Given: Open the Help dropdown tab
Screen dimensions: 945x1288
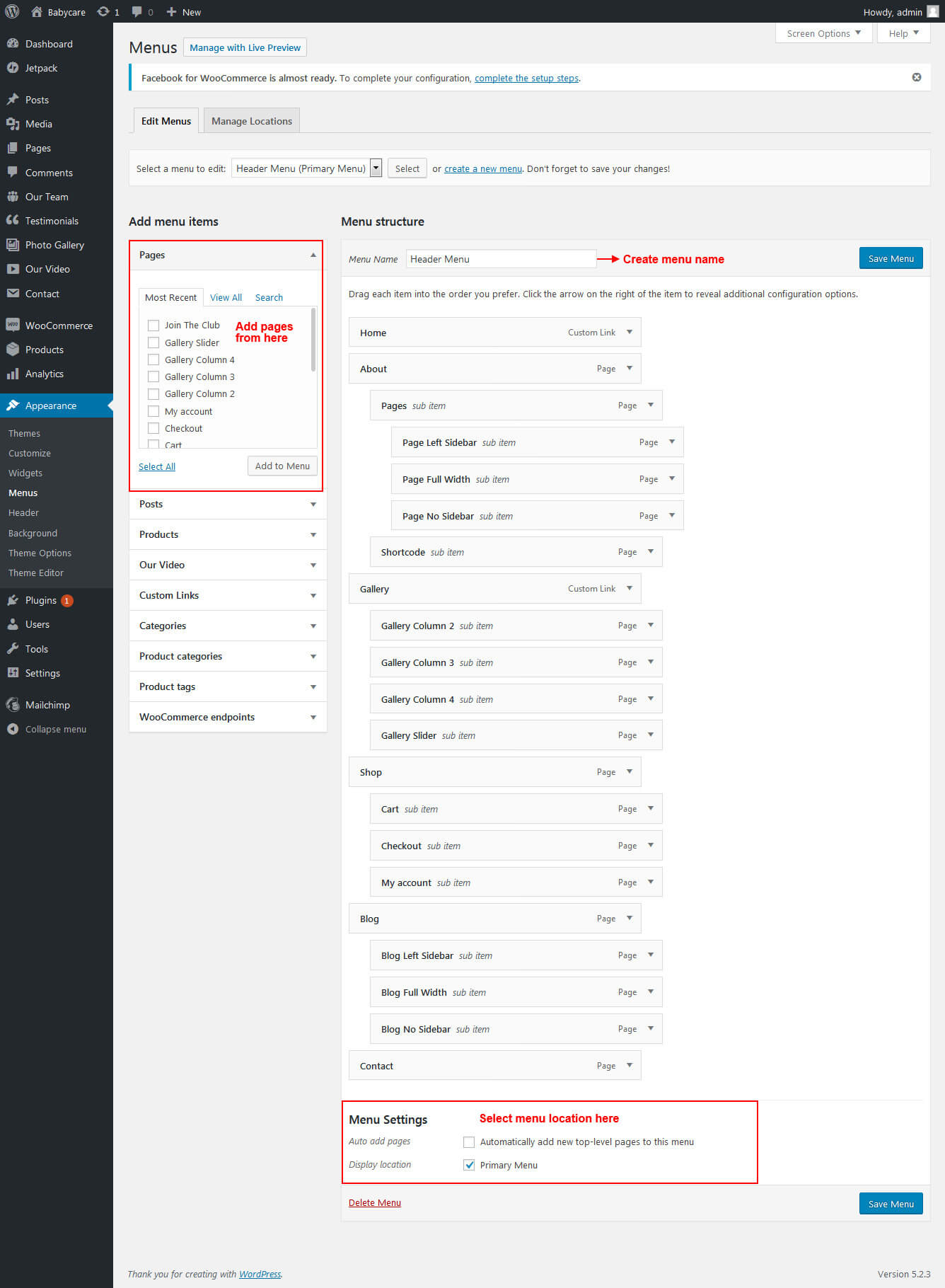Looking at the screenshot, I should (904, 33).
